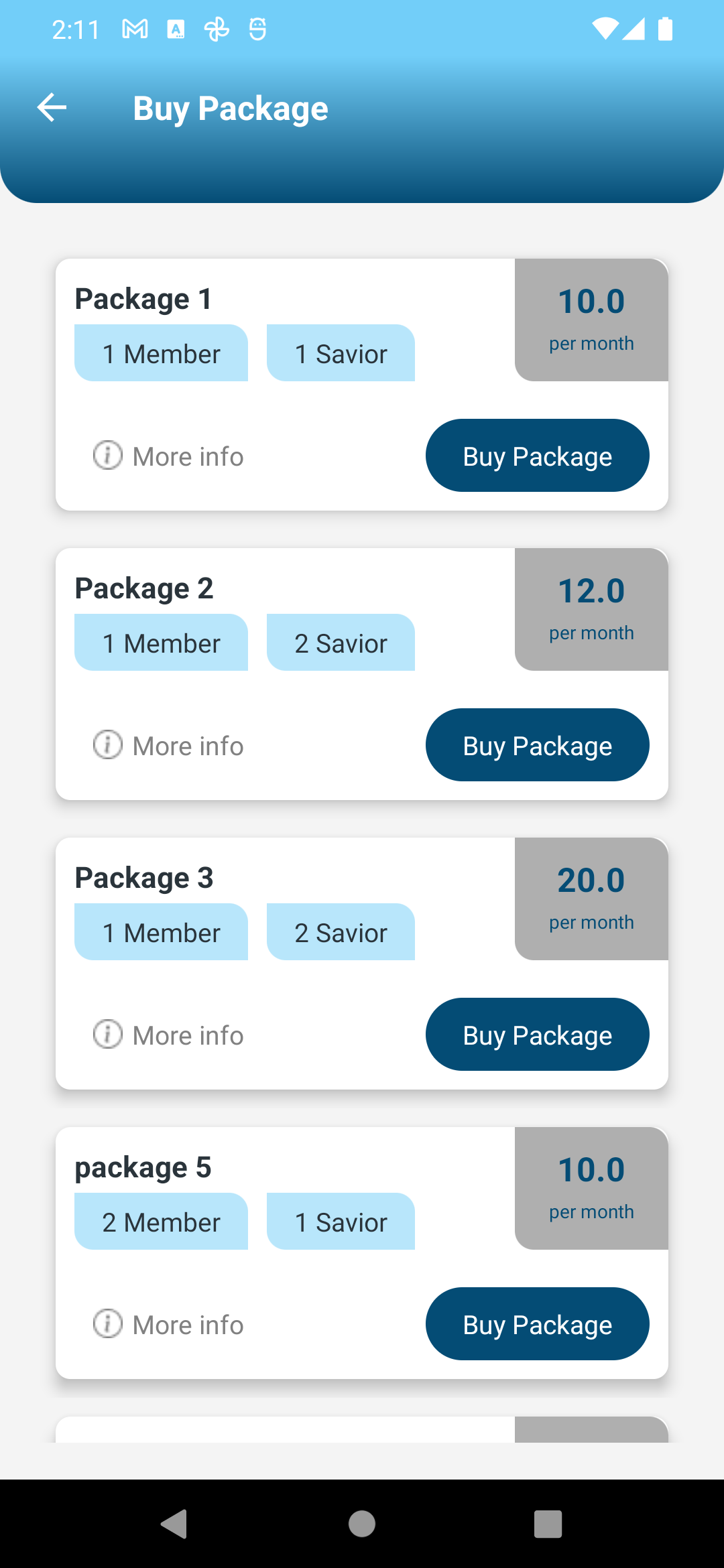Buy Package 3 at 20.0 per month
The height and width of the screenshot is (1568, 724).
[537, 1035]
